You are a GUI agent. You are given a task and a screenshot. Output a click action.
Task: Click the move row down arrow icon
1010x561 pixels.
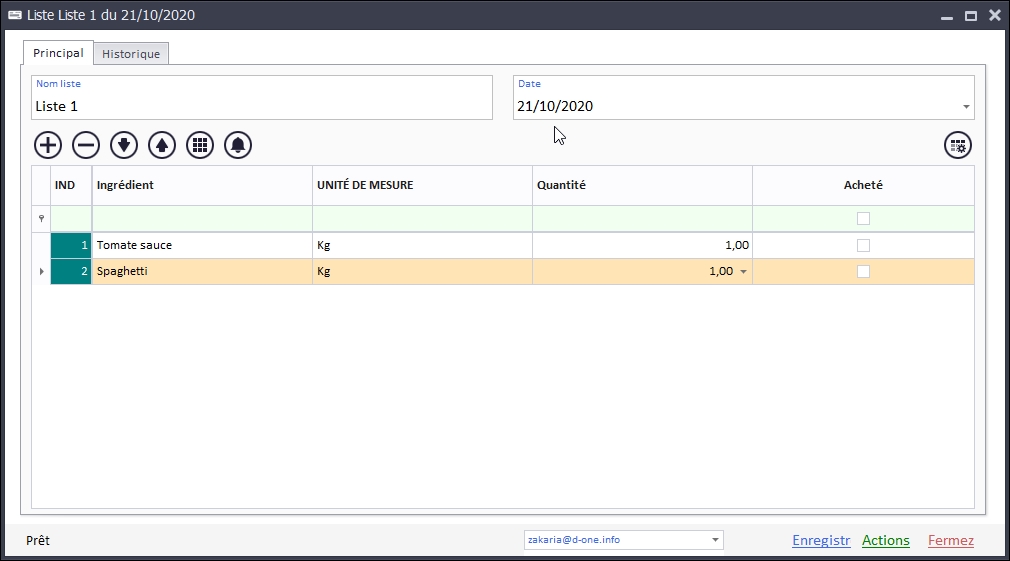tap(124, 145)
